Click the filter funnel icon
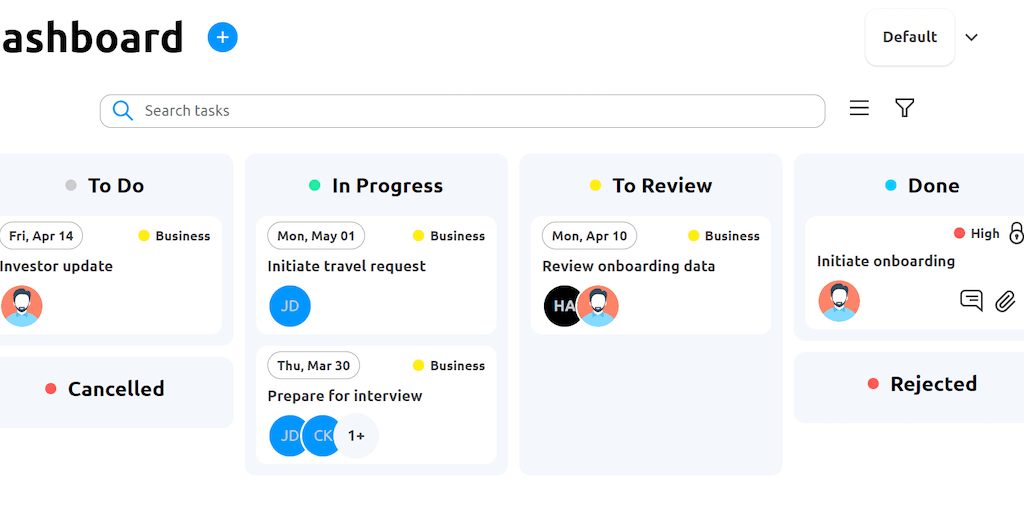Screen dimensions: 1024x512 click(905, 108)
